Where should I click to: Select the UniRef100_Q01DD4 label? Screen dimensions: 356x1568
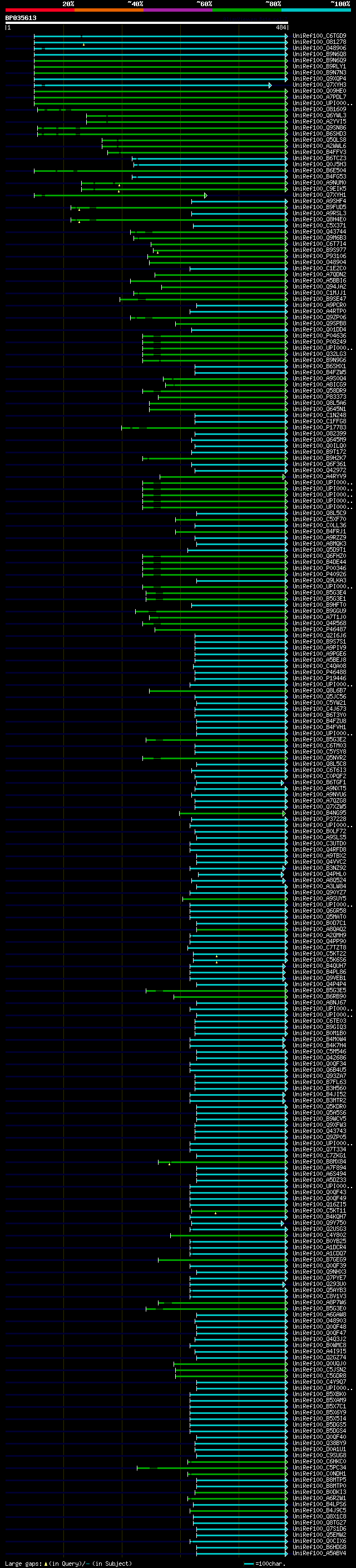(319, 330)
